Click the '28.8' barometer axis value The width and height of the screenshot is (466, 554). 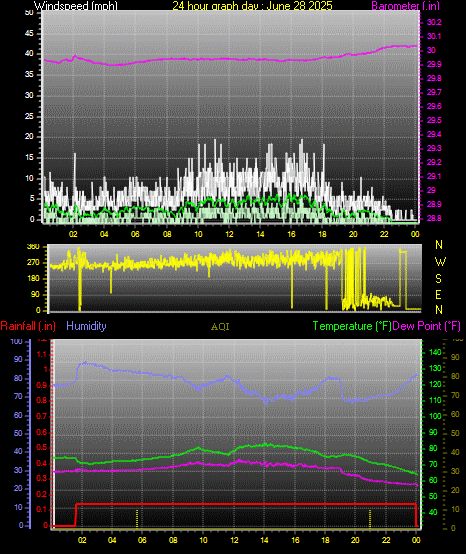(434, 218)
